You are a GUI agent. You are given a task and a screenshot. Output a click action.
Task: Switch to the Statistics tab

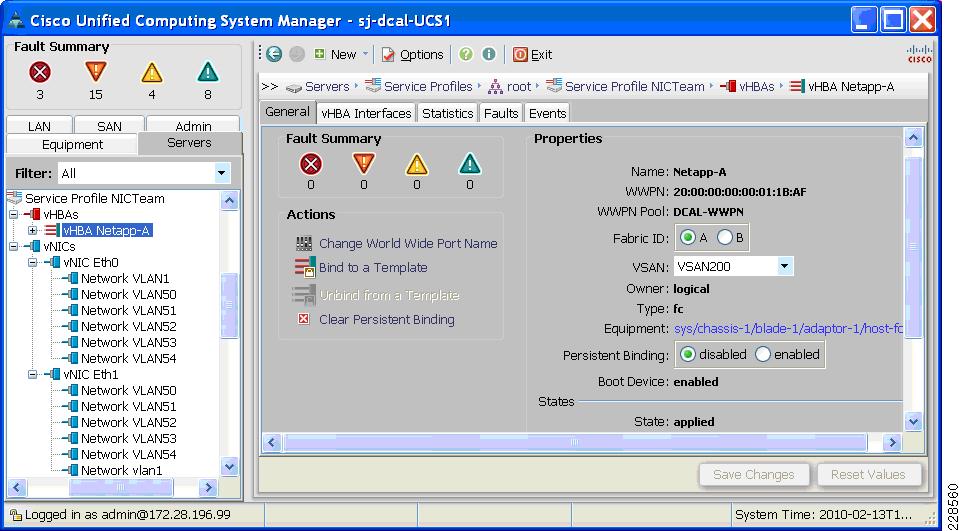pyautogui.click(x=448, y=113)
